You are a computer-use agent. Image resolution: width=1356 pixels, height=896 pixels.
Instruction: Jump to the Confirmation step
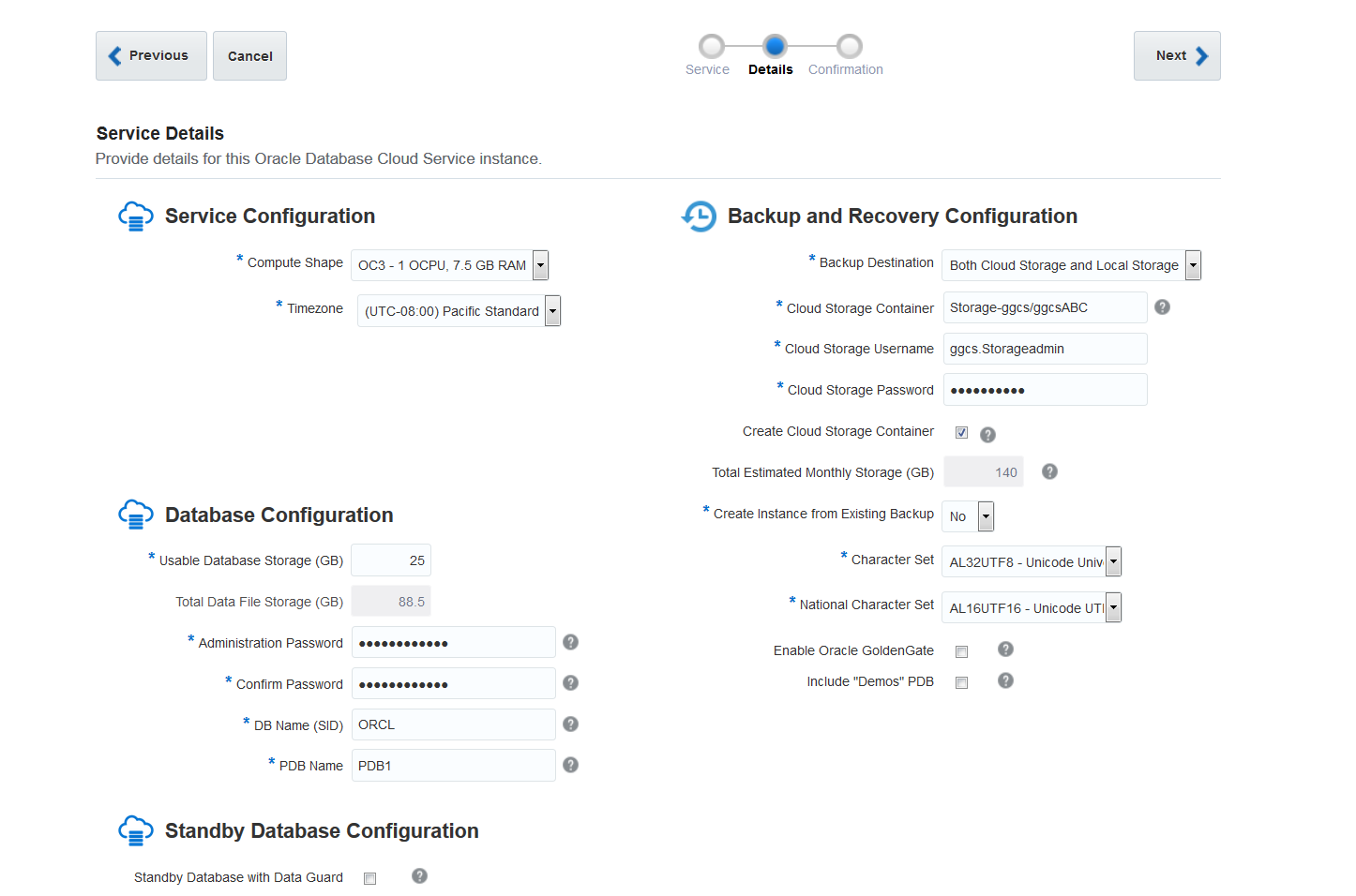coord(849,47)
